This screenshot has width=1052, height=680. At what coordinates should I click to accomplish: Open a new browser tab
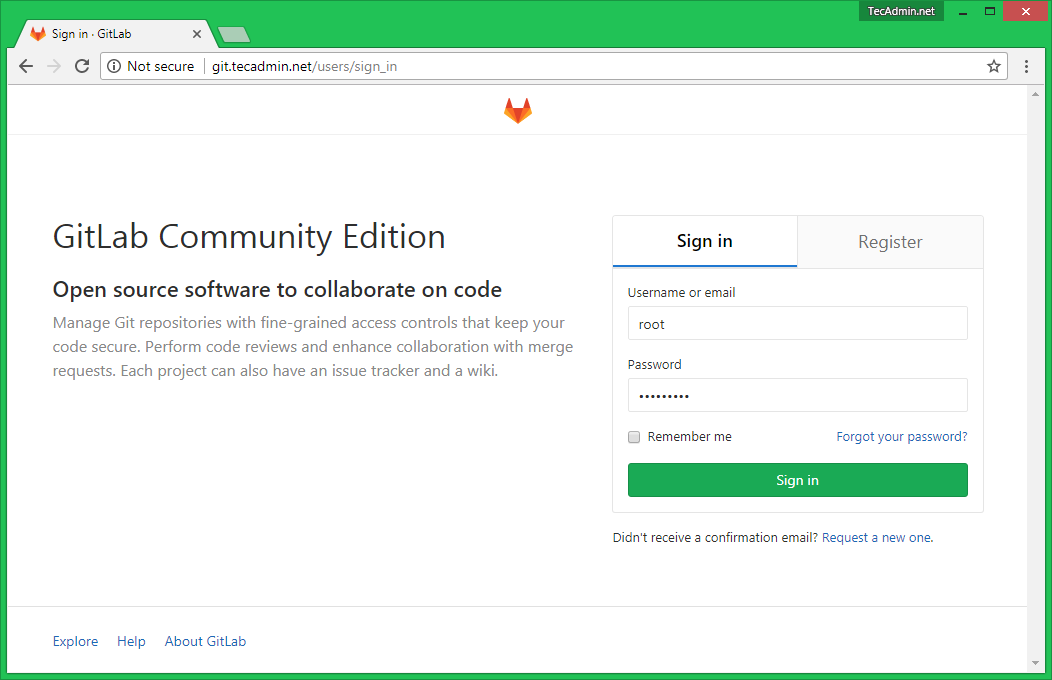[234, 34]
